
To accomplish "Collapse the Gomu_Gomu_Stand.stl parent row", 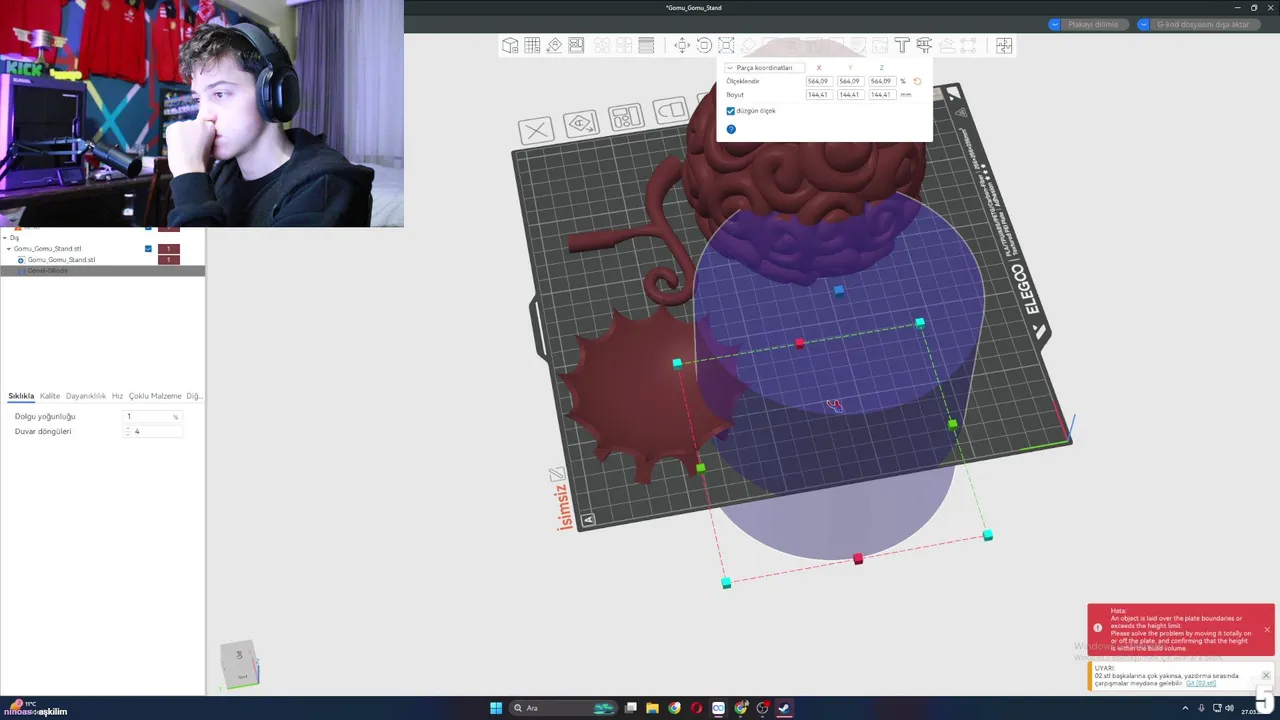I will [9, 249].
